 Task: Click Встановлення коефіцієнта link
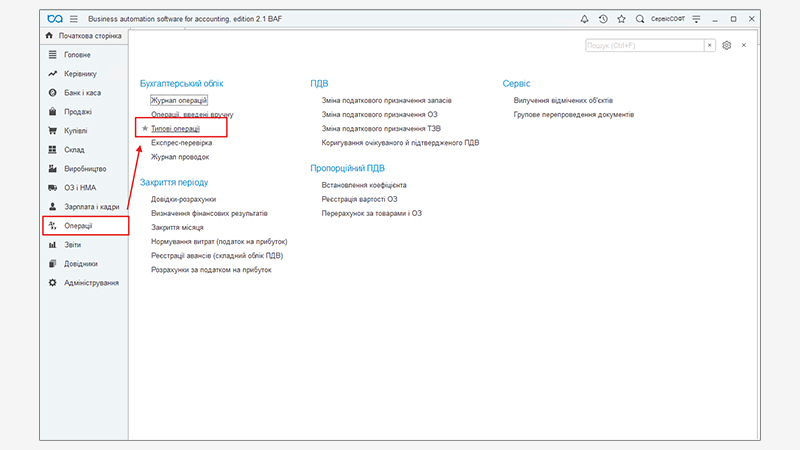[x=364, y=185]
